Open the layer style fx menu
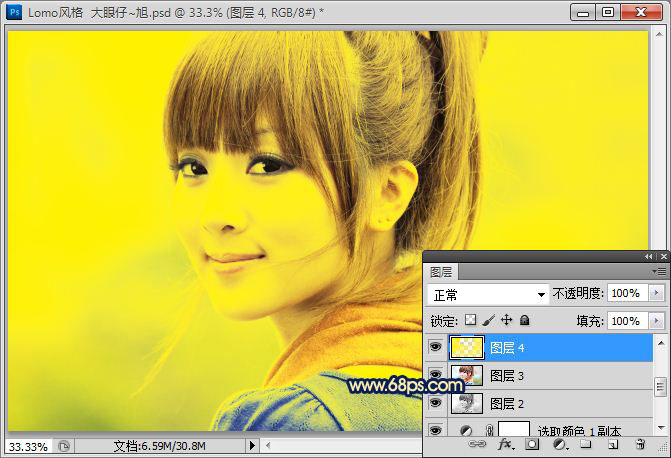Image resolution: width=671 pixels, height=458 pixels. (x=505, y=444)
